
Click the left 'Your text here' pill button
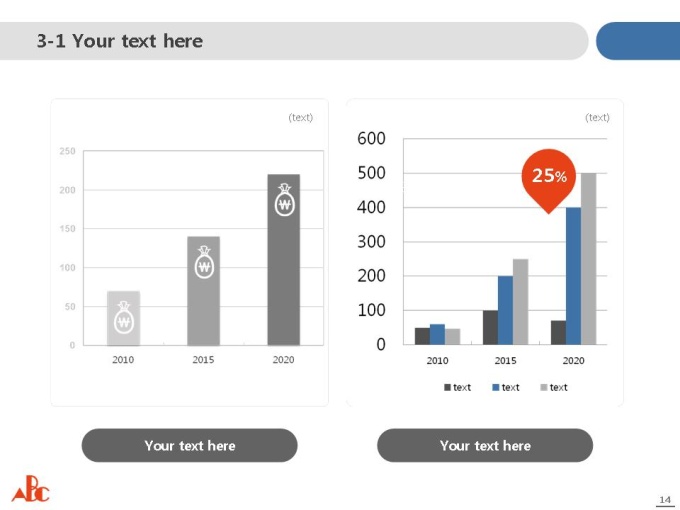[x=190, y=445]
